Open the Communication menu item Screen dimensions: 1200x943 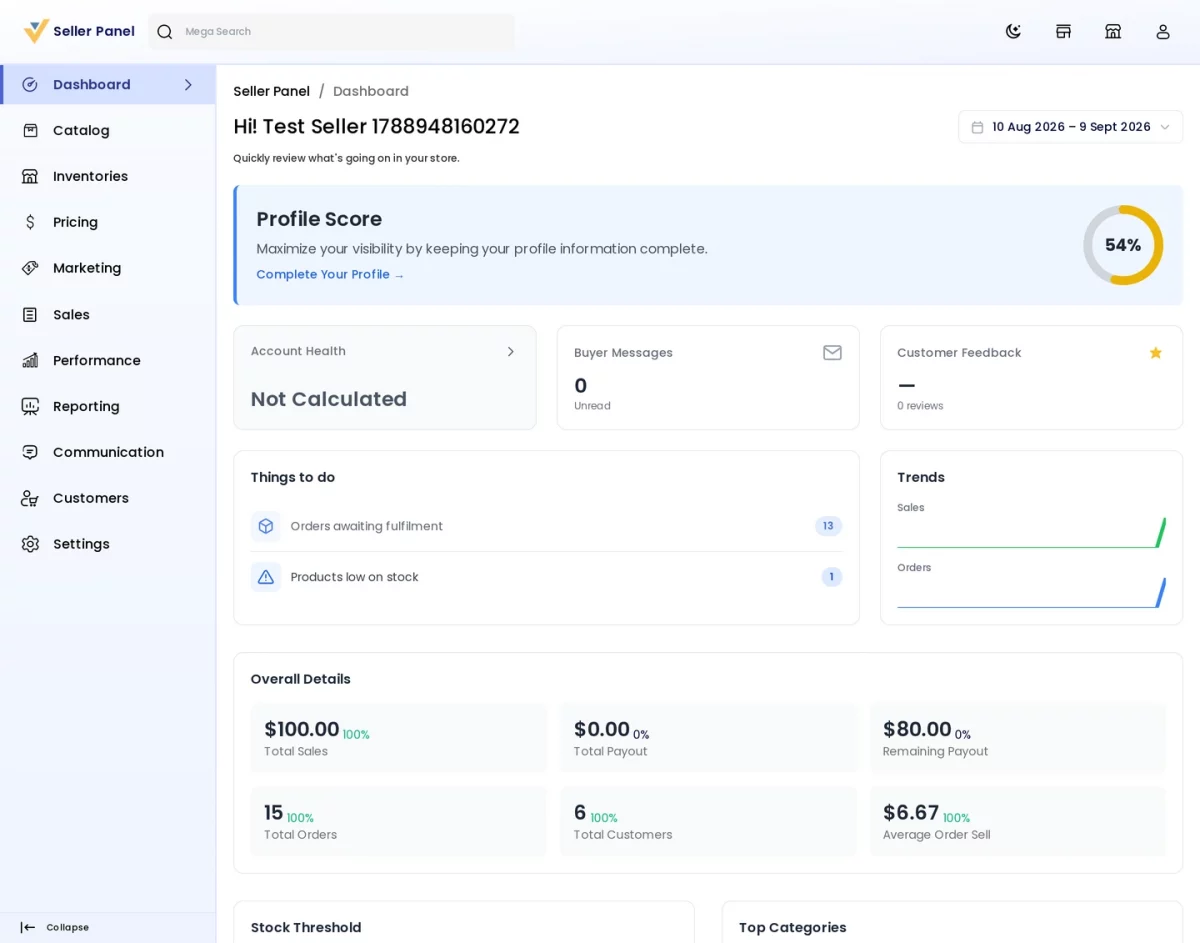click(108, 452)
